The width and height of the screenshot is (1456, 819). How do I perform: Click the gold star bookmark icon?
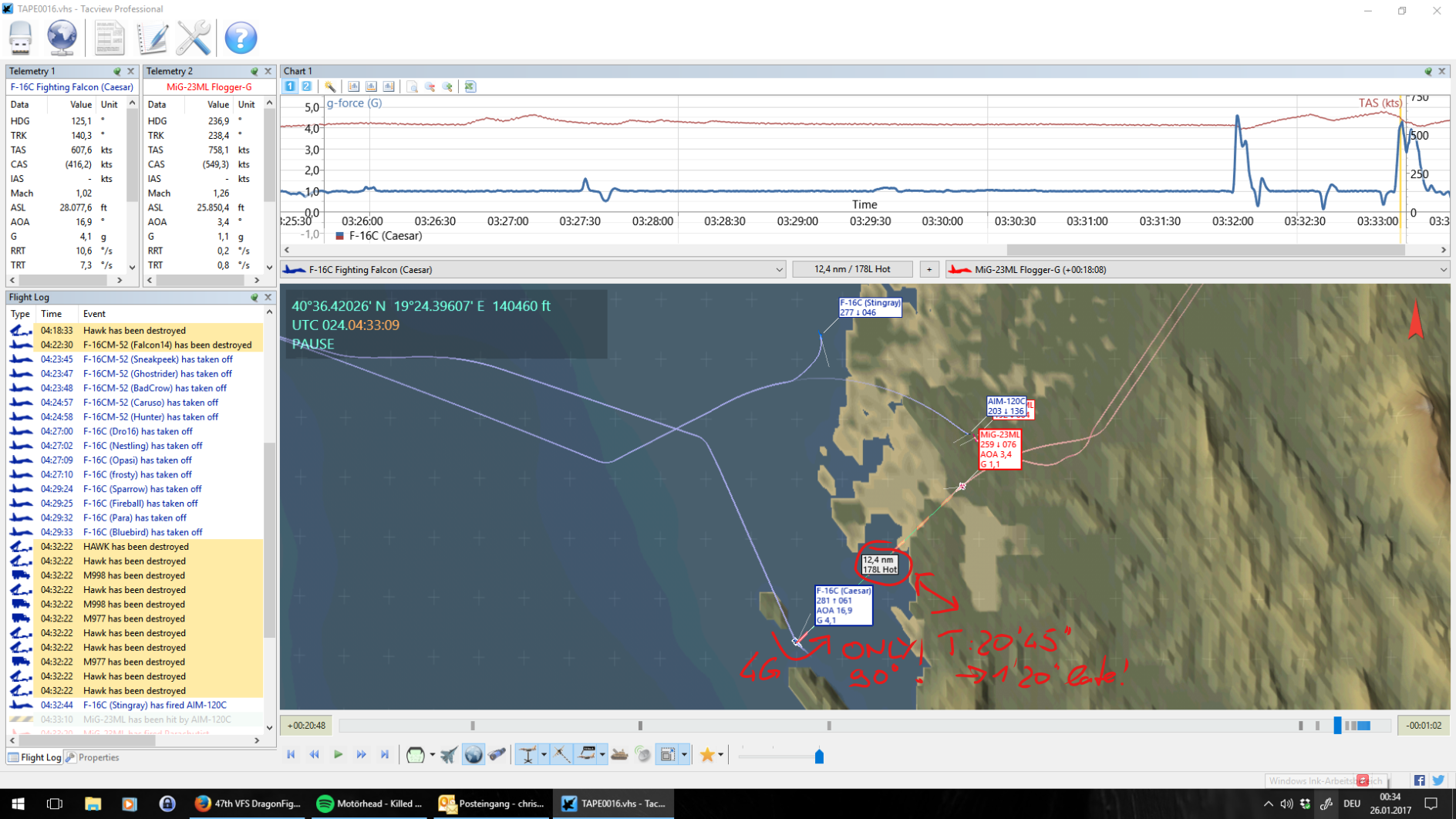[707, 755]
